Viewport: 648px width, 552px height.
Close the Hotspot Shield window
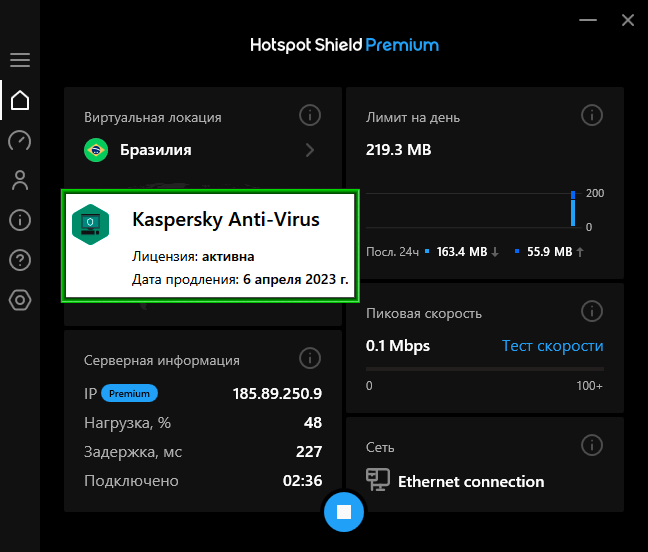tap(628, 20)
